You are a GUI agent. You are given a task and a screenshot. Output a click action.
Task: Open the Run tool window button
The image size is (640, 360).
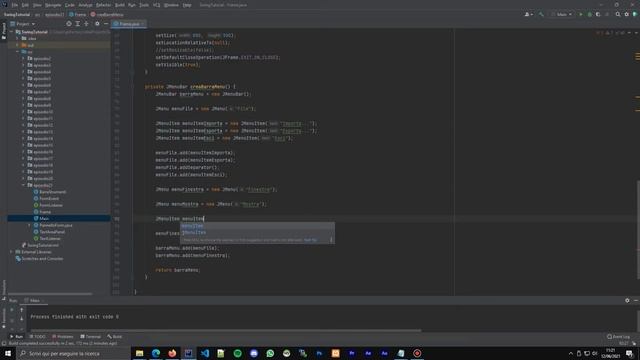[x=17, y=337]
